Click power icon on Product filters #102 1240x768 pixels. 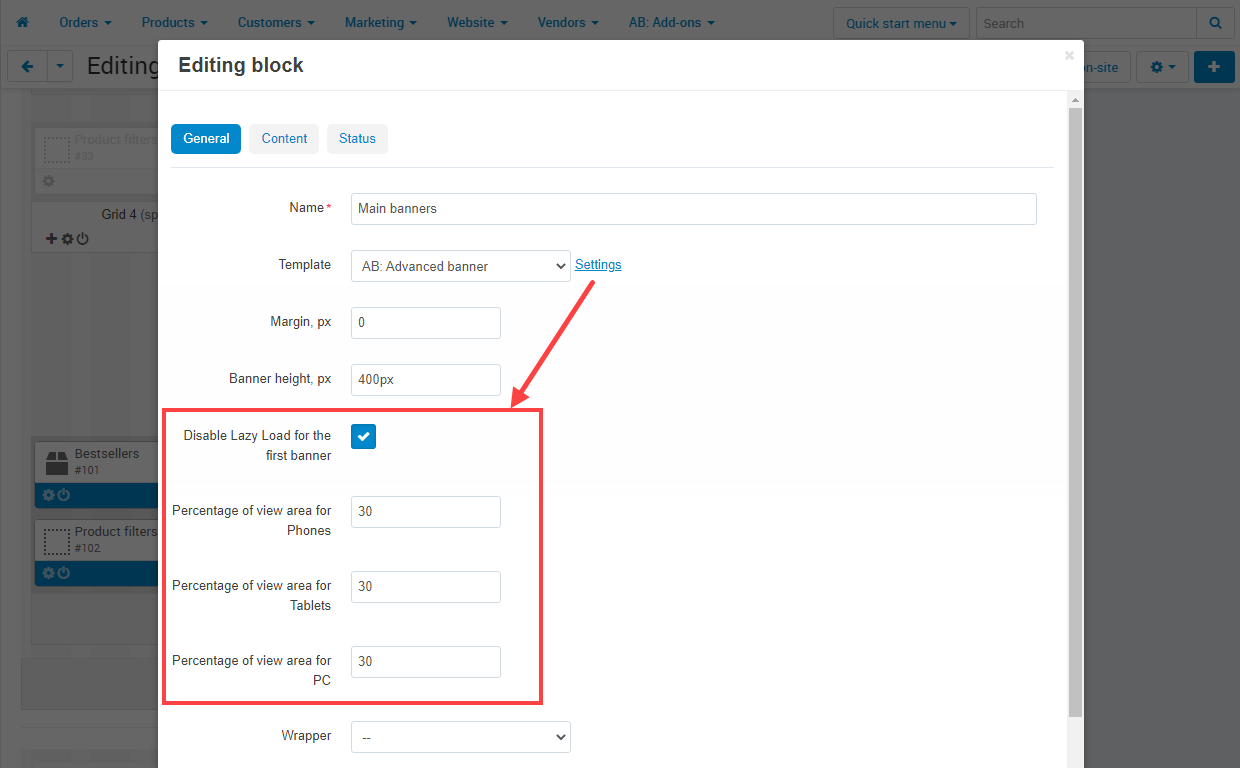pyautogui.click(x=64, y=573)
